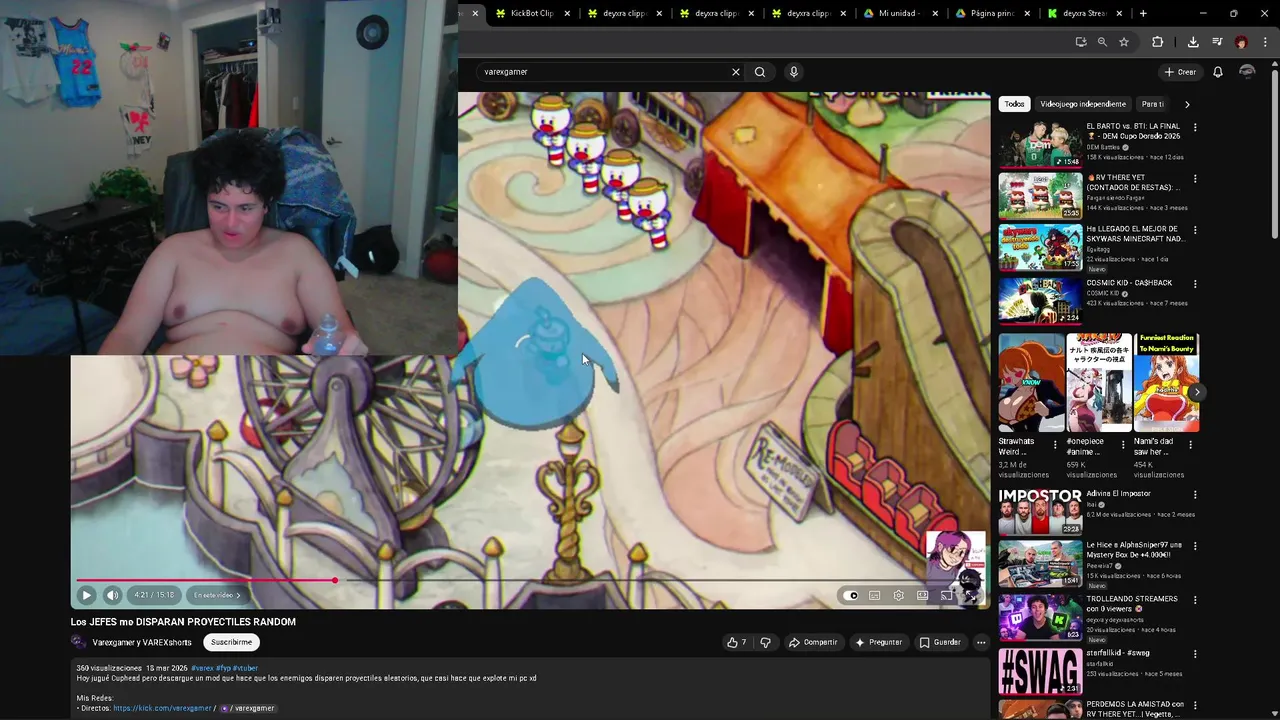The height and width of the screenshot is (720, 1280).
Task: Open Chrome three-dot menu
Action: click(1265, 42)
